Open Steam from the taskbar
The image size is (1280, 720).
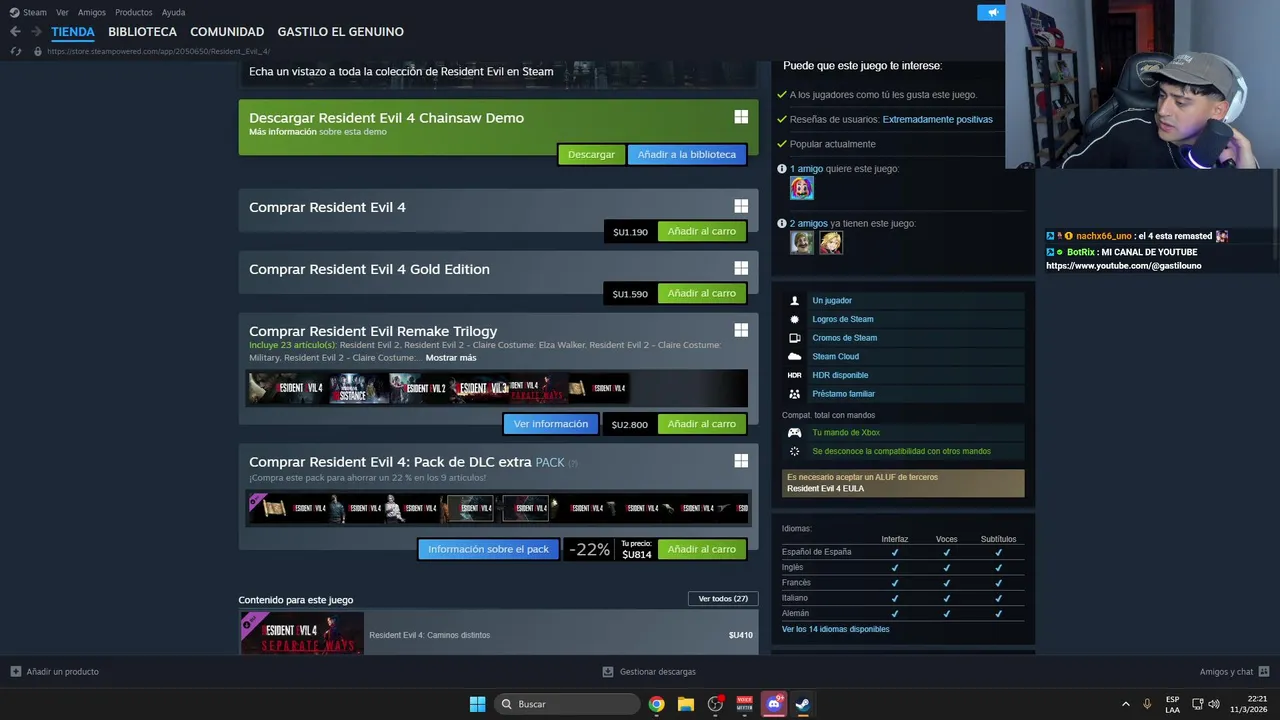tap(803, 704)
